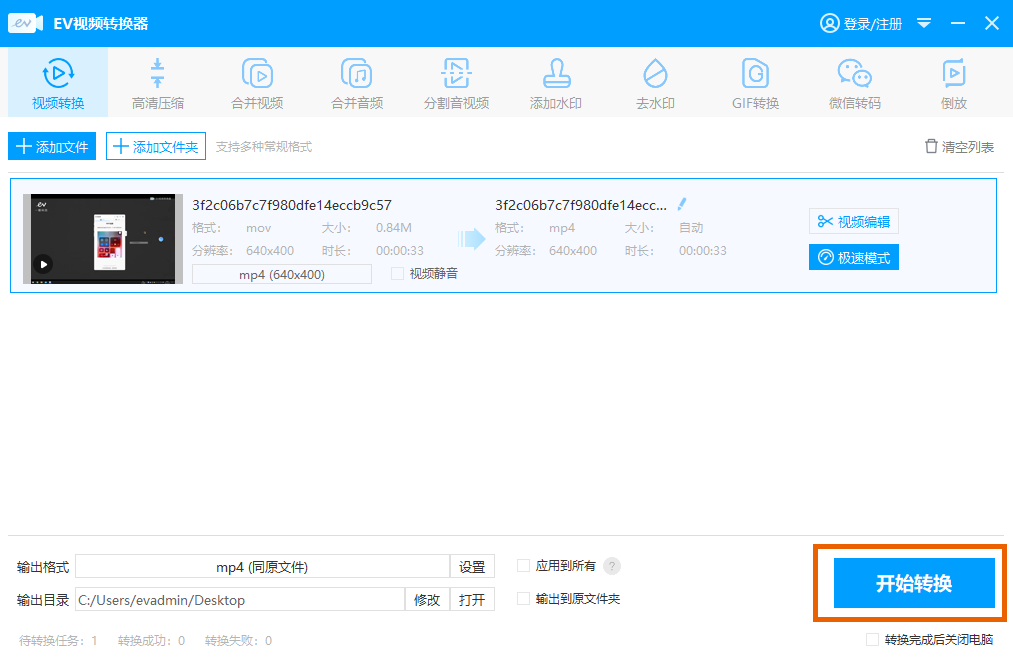
Task: Click the 设置 button next to output format
Action: pyautogui.click(x=472, y=567)
